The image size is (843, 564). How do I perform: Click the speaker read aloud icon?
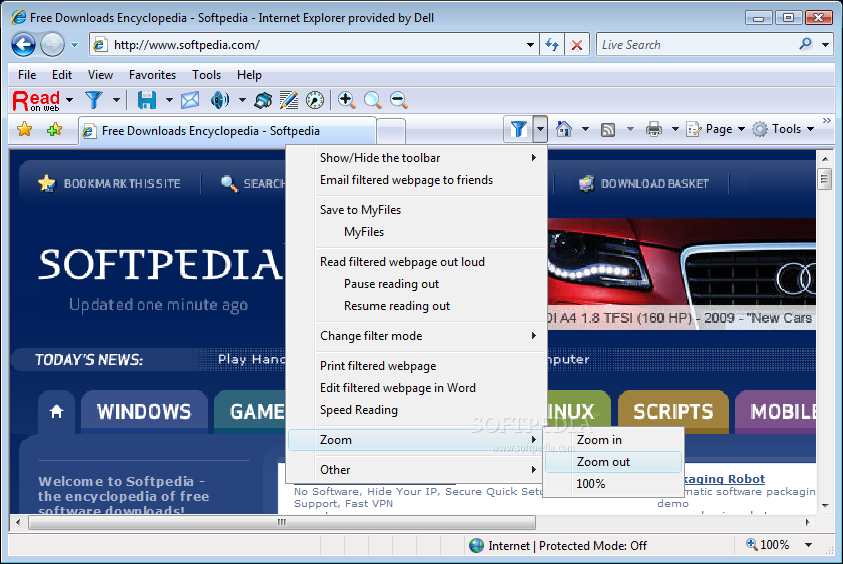[220, 100]
